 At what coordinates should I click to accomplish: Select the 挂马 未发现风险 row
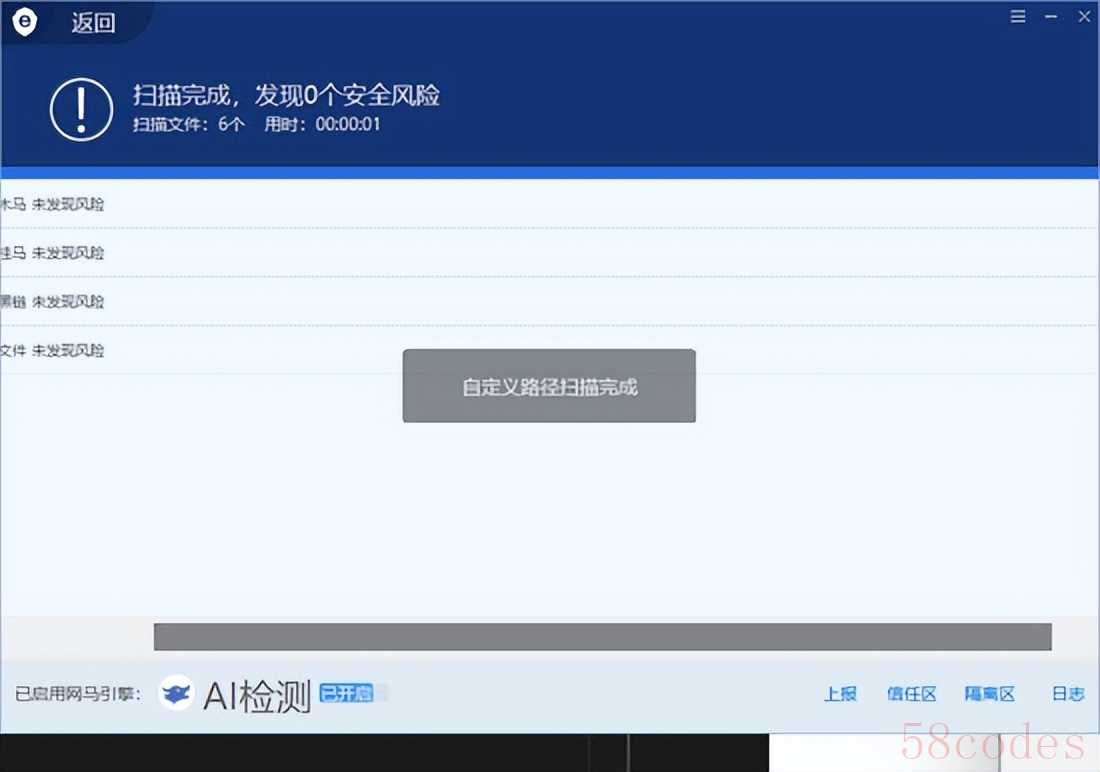pos(549,253)
